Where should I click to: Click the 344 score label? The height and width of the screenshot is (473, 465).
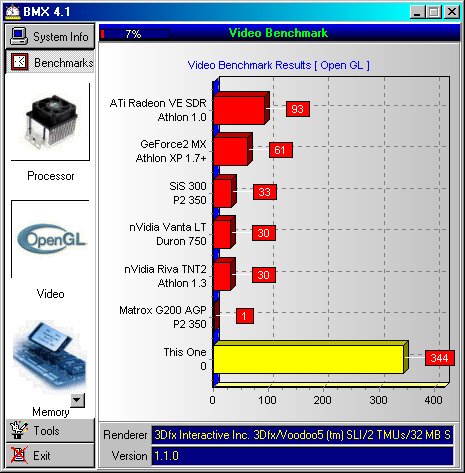tap(440, 358)
